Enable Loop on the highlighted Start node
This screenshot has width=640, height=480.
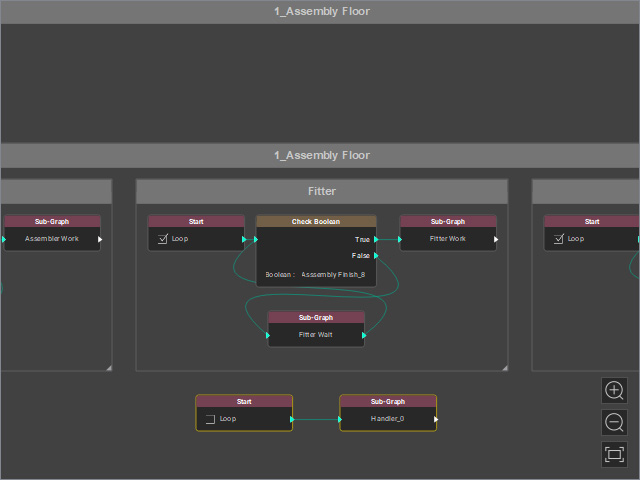tap(211, 419)
